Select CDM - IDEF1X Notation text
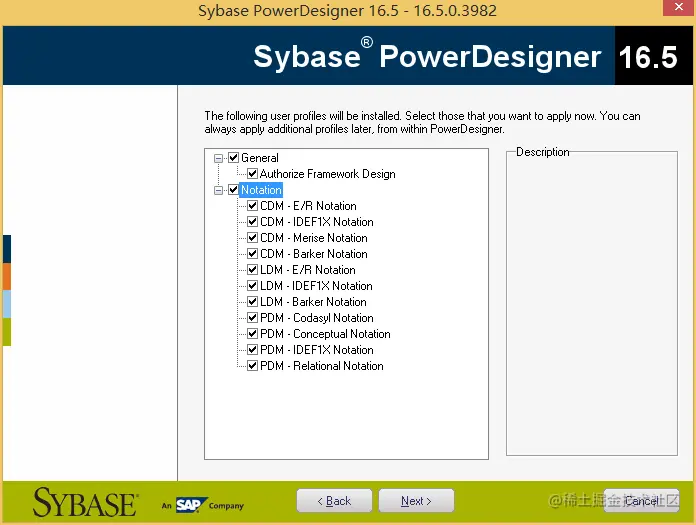 (317, 222)
